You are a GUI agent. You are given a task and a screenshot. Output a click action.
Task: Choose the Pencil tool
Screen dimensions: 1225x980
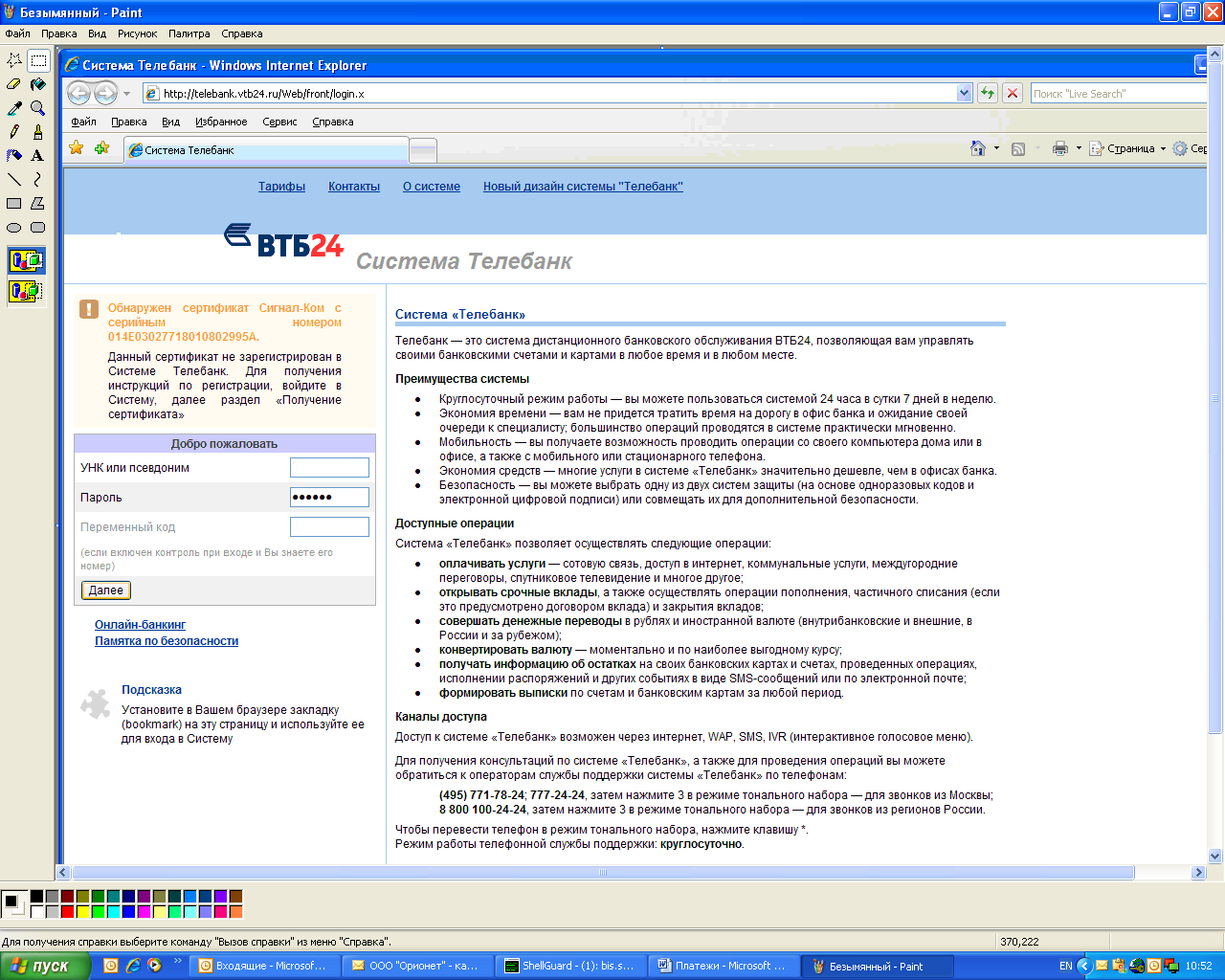[x=14, y=132]
